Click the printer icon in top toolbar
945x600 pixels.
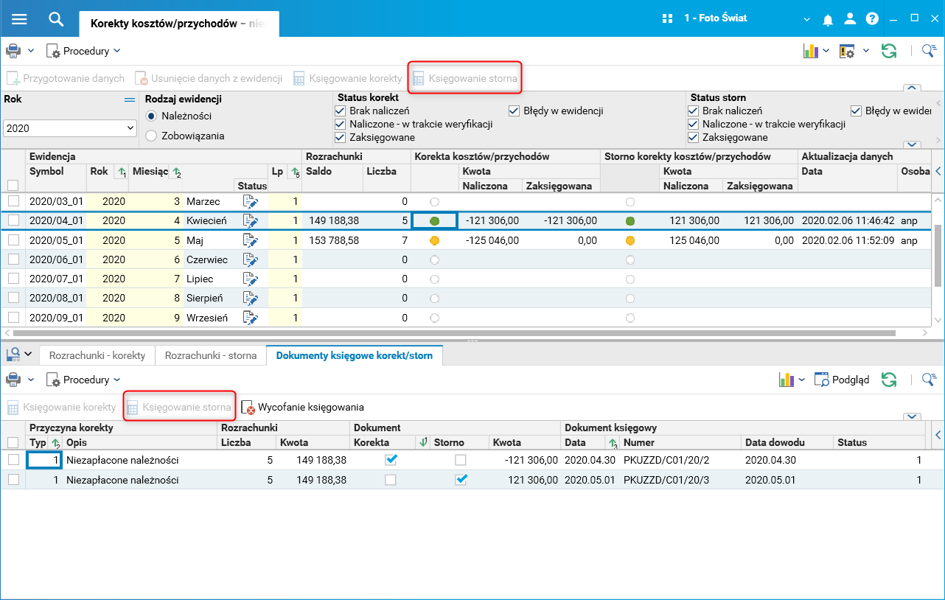click(x=13, y=51)
